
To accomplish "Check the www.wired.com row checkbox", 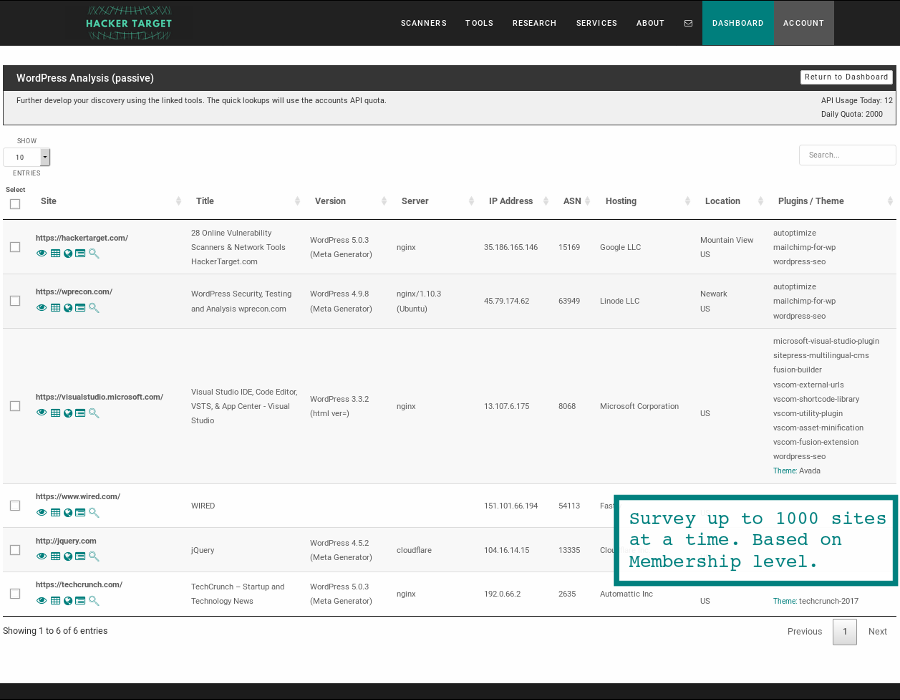I will coord(15,505).
